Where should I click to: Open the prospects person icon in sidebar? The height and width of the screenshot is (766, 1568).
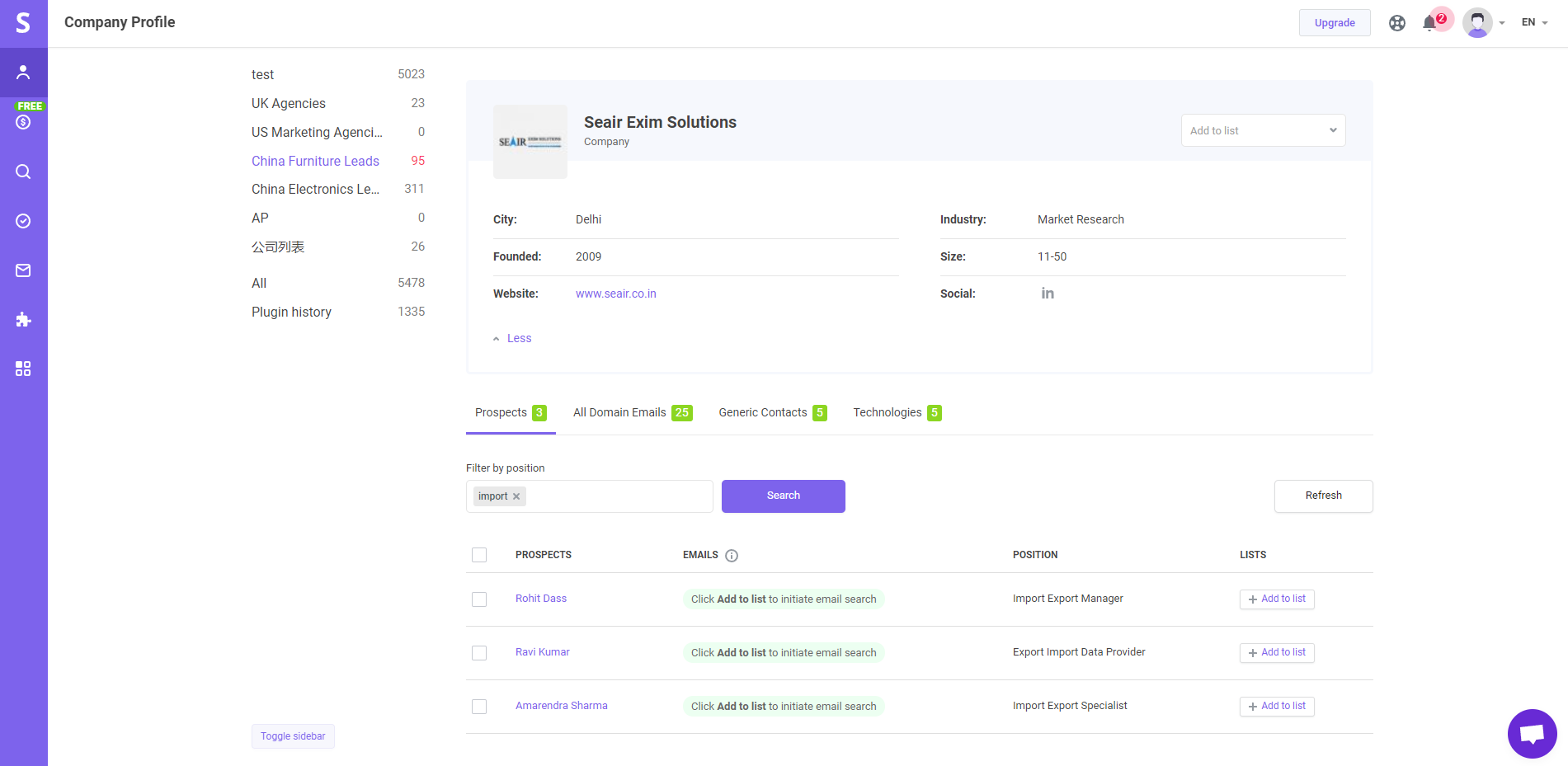(x=23, y=73)
